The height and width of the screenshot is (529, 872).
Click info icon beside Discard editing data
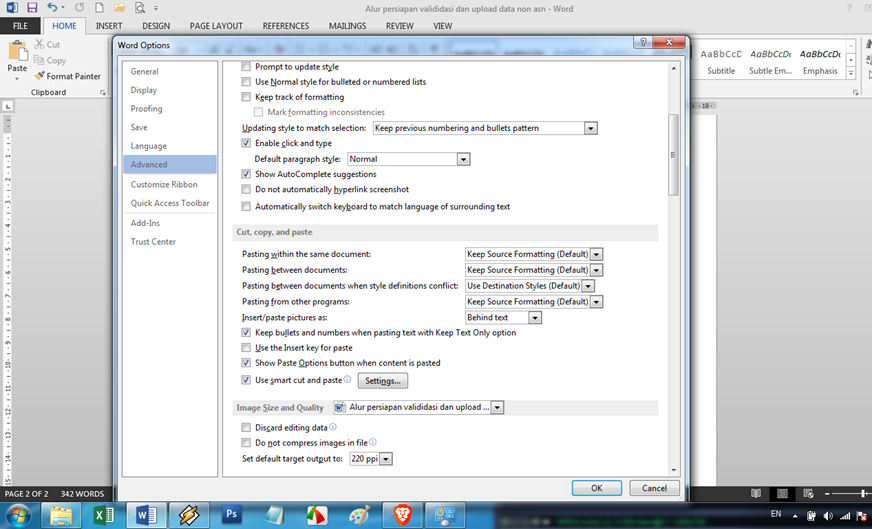coord(333,427)
